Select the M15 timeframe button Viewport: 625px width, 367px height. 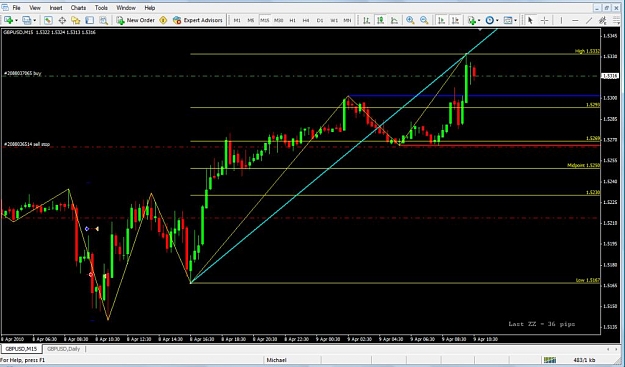[265, 20]
